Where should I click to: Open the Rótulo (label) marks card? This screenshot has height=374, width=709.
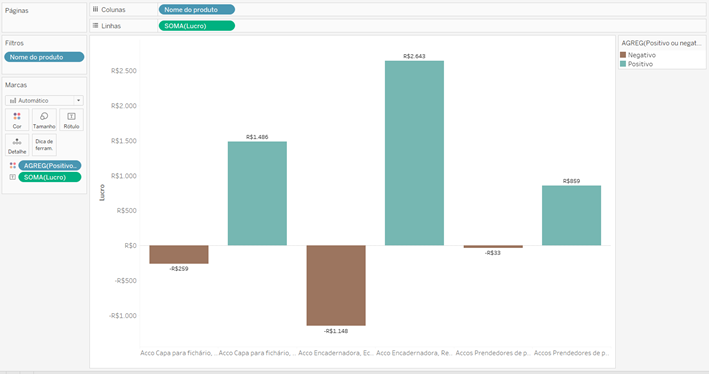coord(71,120)
